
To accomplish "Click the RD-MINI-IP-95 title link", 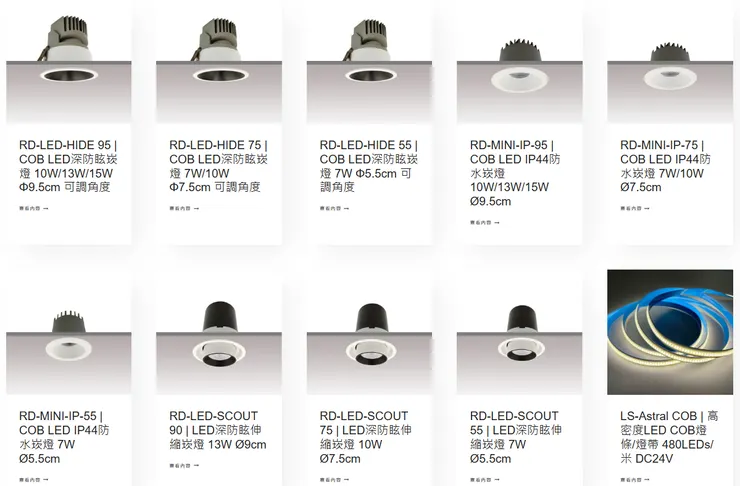I will 515,173.
